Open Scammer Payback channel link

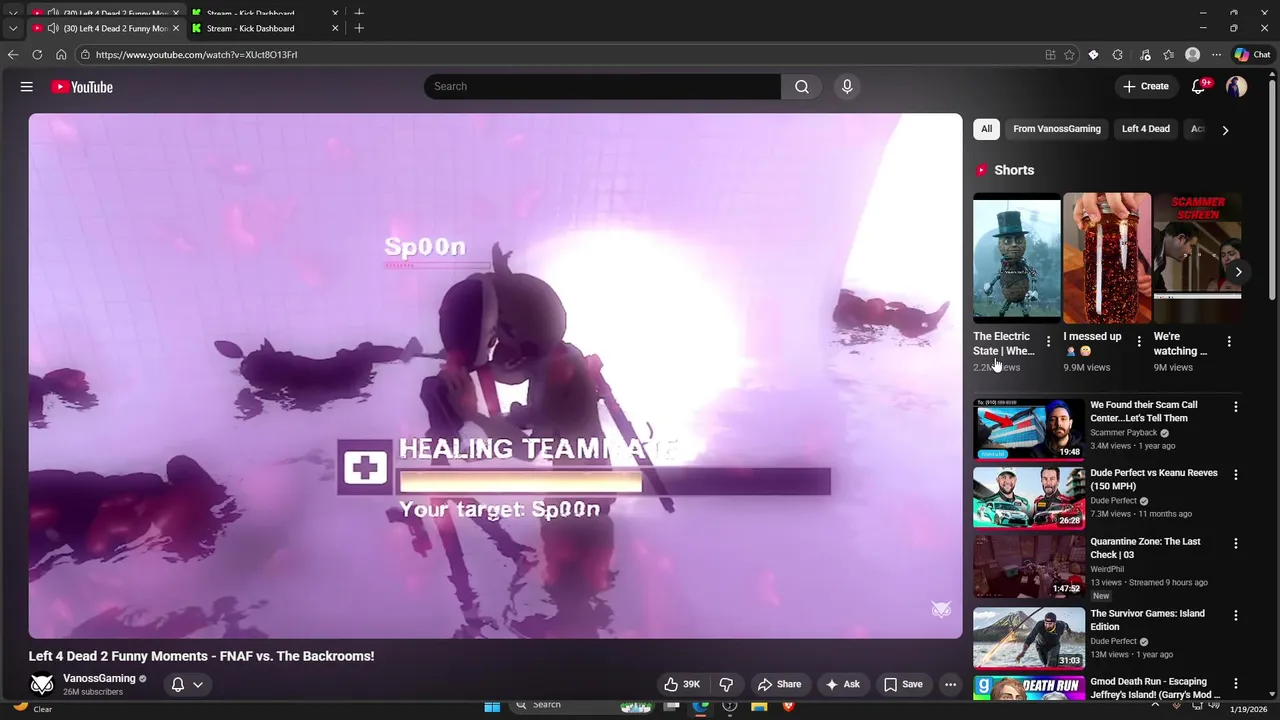tap(1123, 433)
